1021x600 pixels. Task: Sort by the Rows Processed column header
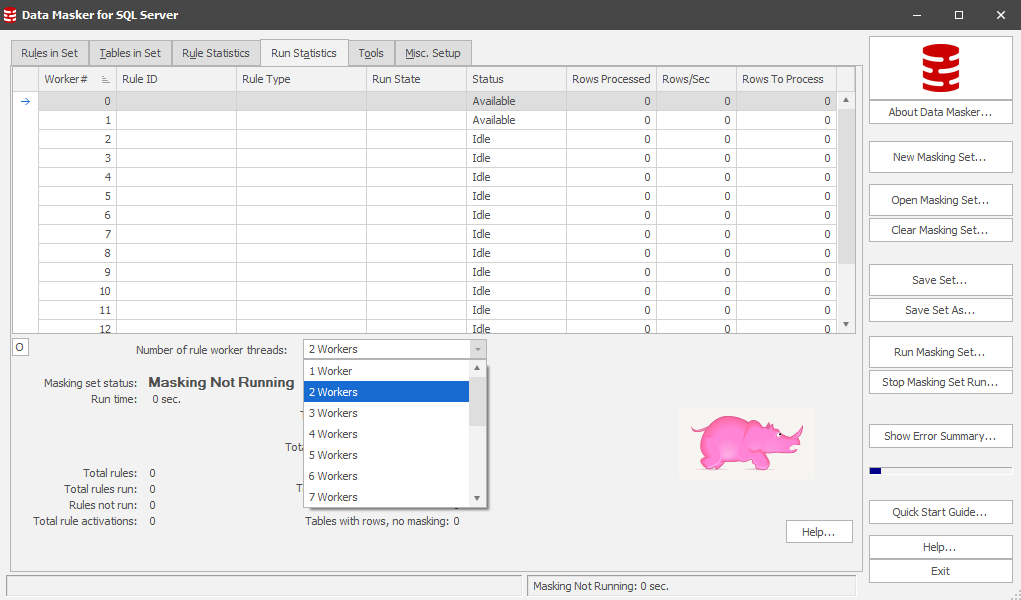pyautogui.click(x=611, y=79)
